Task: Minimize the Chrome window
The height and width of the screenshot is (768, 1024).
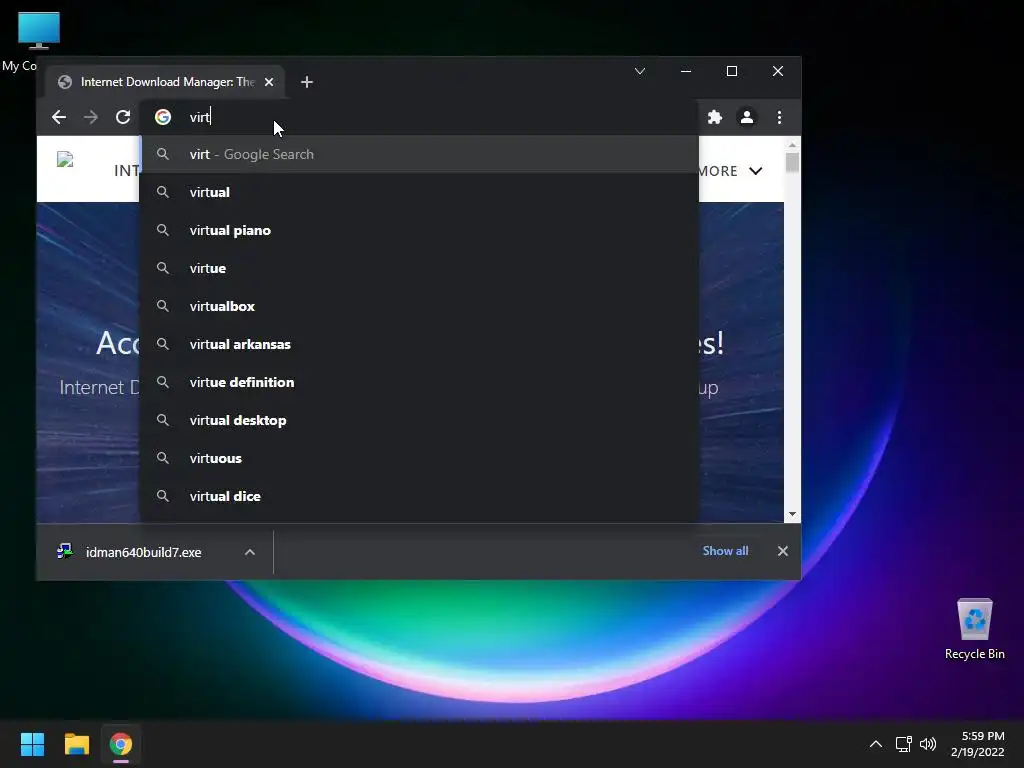Action: tap(686, 71)
